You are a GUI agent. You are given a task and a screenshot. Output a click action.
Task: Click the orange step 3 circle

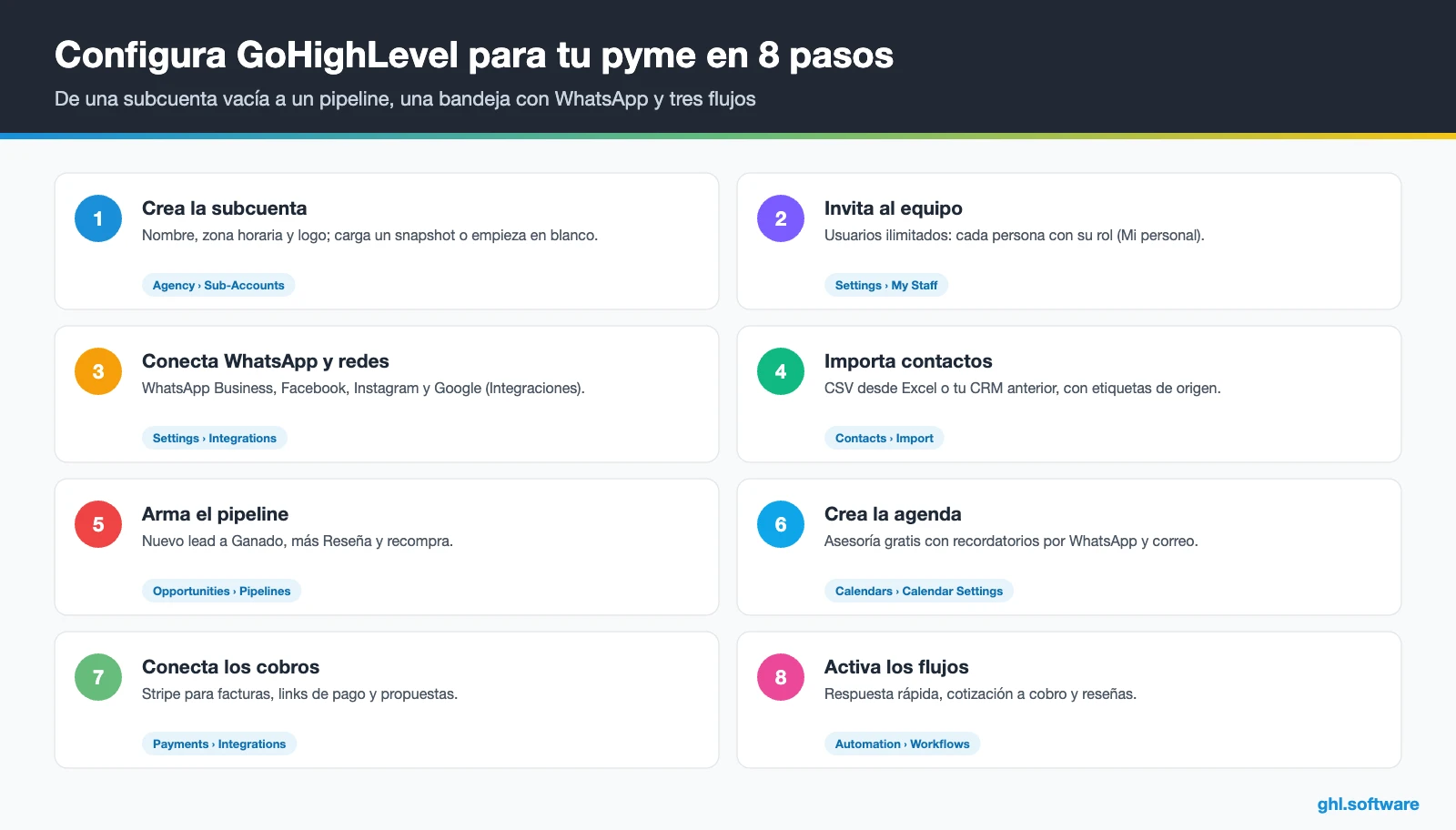[98, 371]
